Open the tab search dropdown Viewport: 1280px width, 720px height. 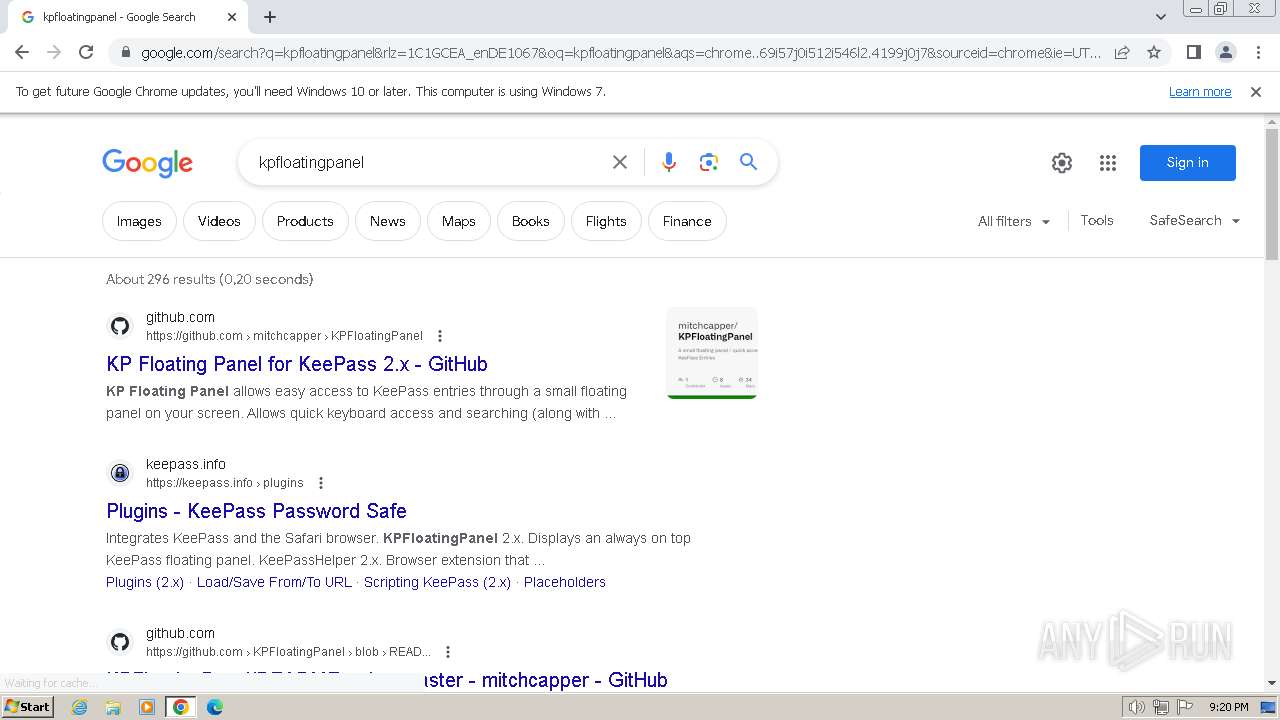click(1161, 16)
